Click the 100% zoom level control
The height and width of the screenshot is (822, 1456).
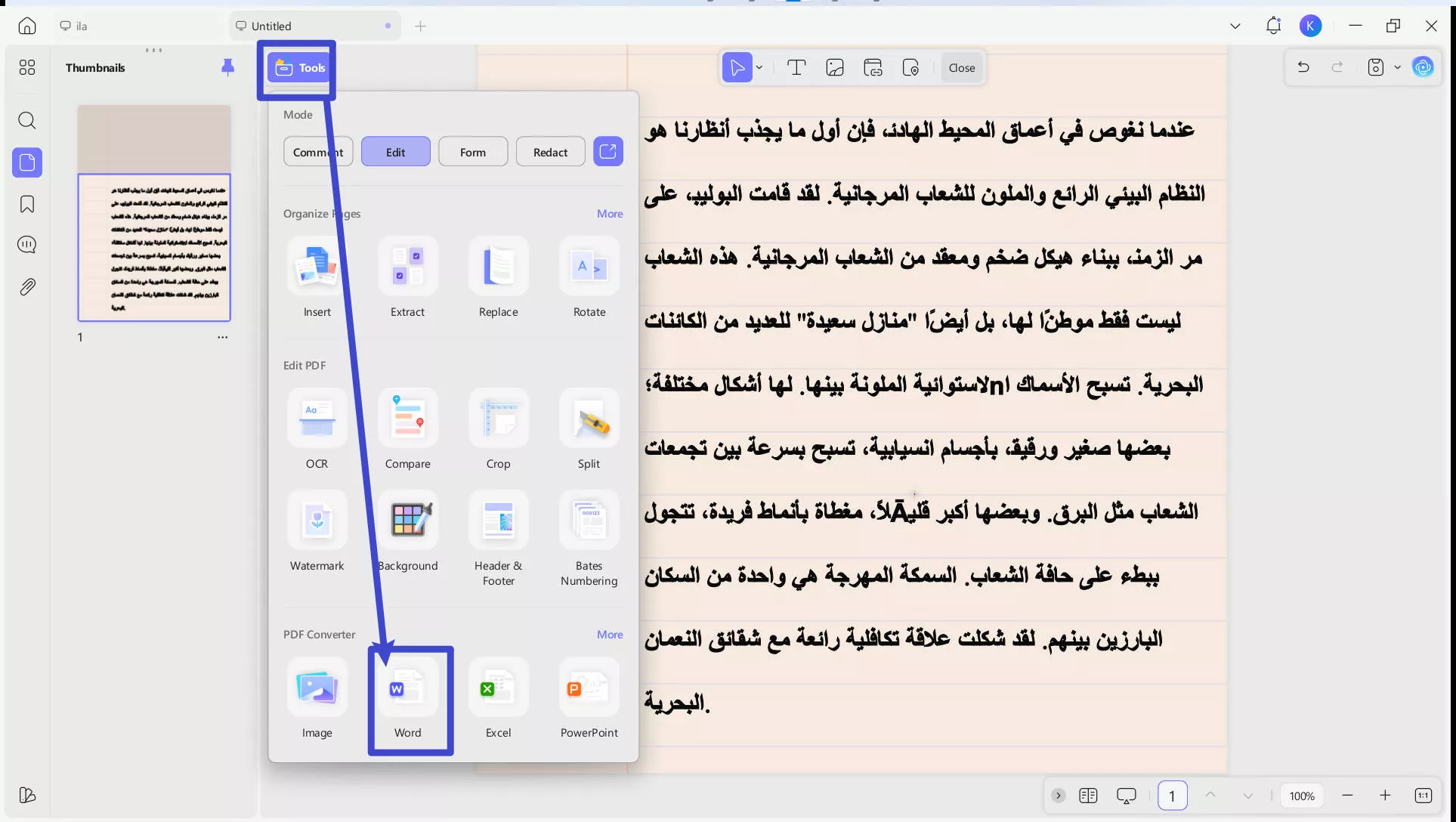click(1302, 796)
